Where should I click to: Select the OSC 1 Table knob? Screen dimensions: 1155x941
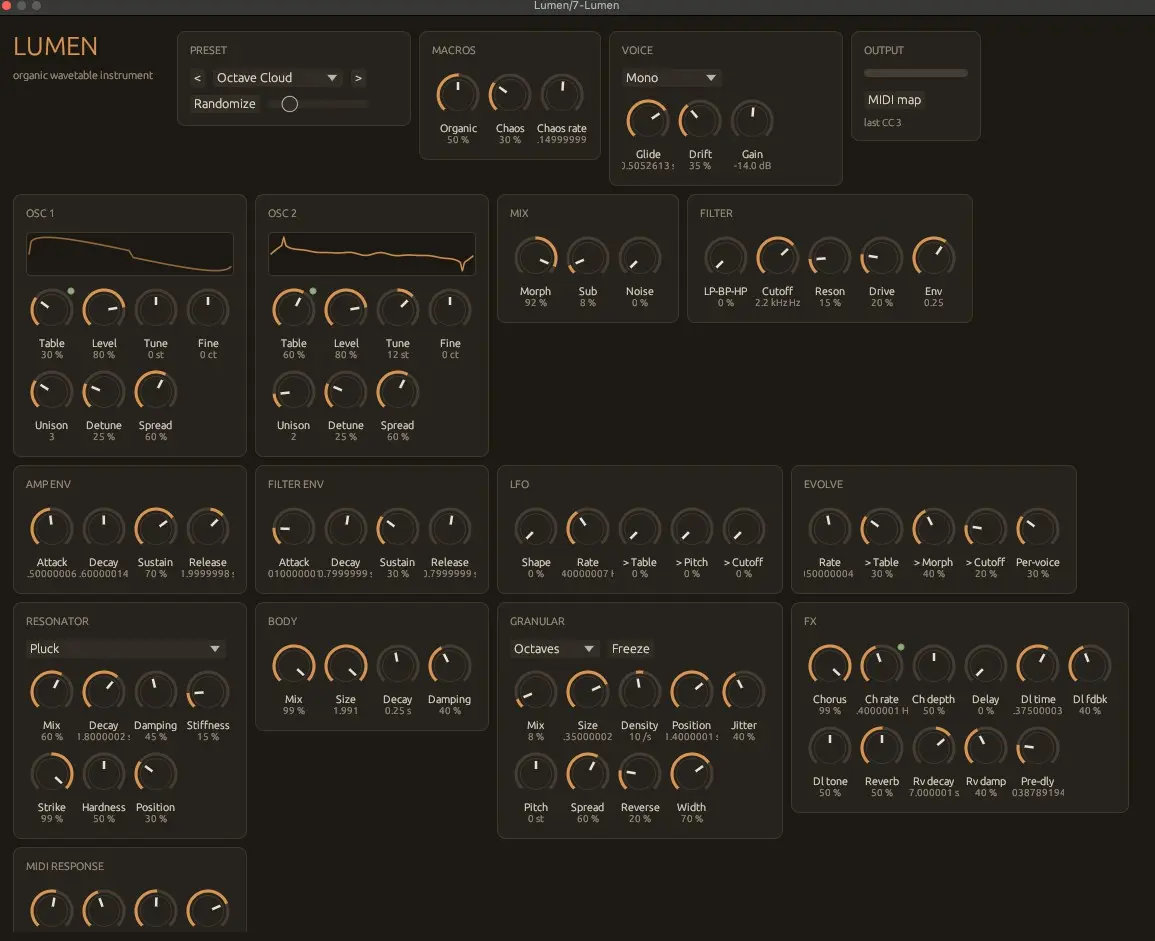tap(52, 309)
